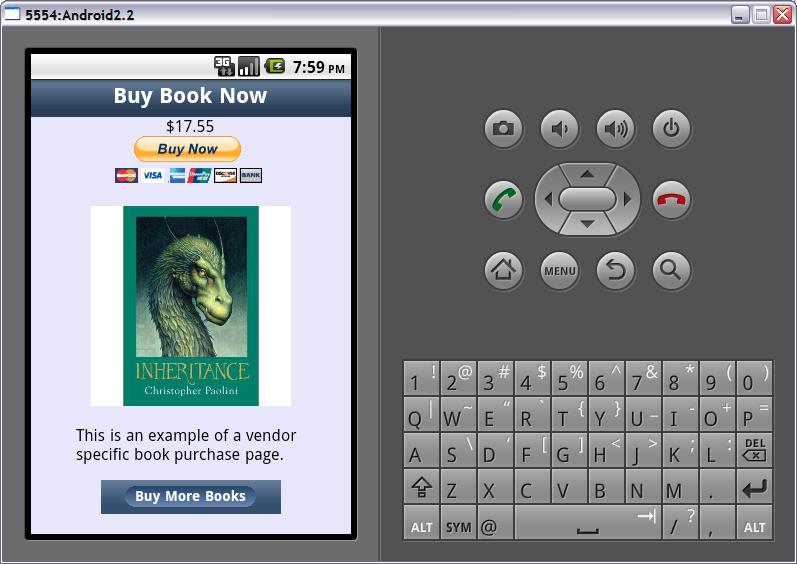
Task: Click the emulator camera hardware button
Action: point(503,128)
